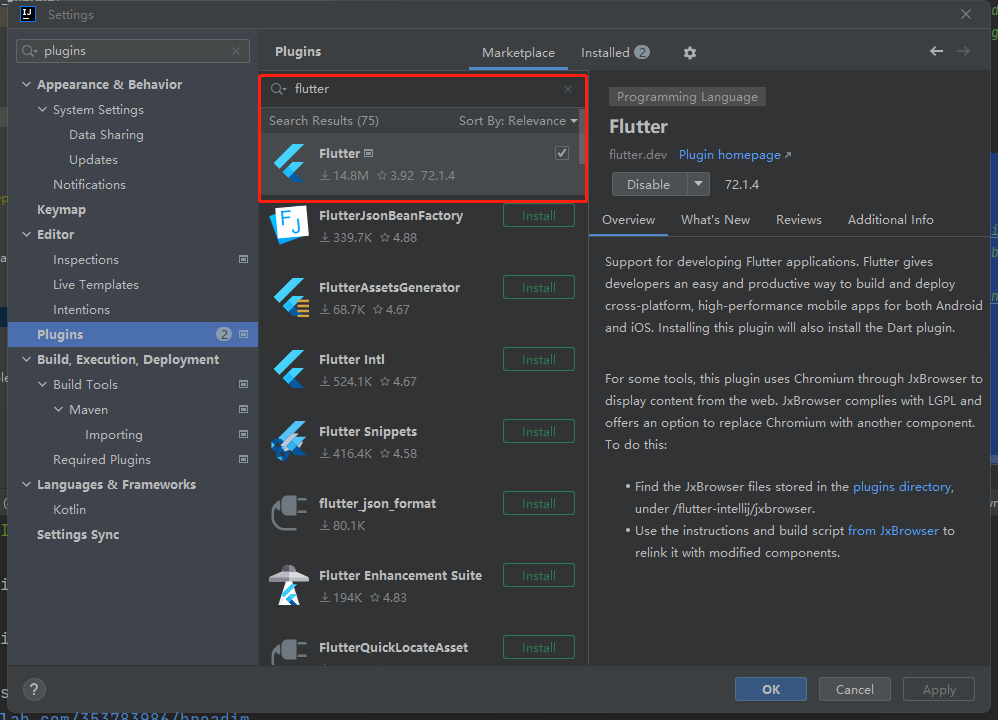Collapse the Build Tools tree node
This screenshot has width=998, height=720.
(x=43, y=385)
